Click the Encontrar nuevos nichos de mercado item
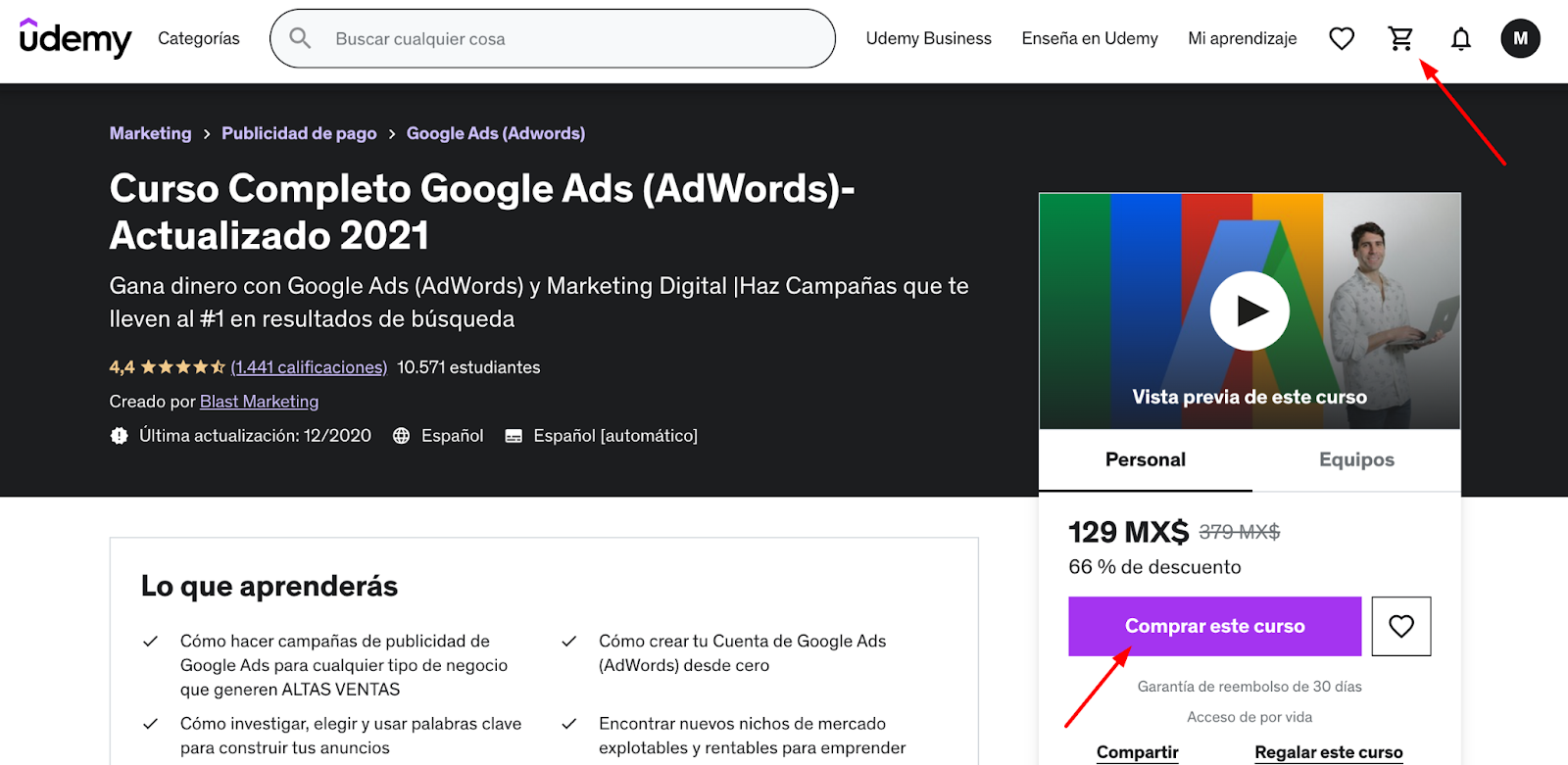This screenshot has width=1568, height=765. point(753,736)
